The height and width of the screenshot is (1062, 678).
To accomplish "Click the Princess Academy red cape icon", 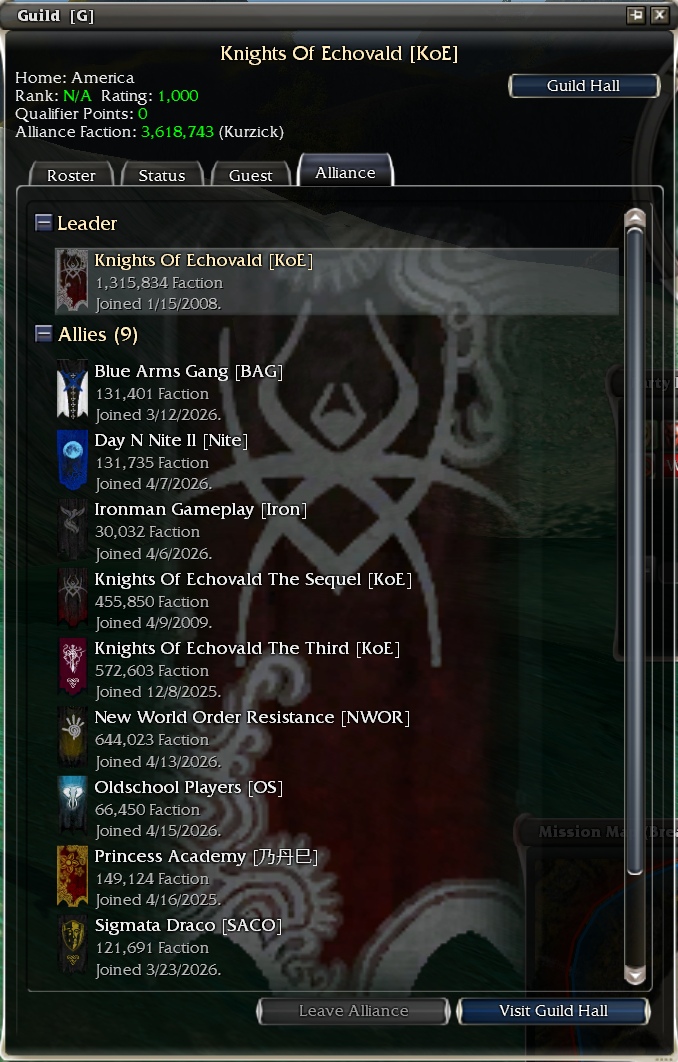I will pos(72,875).
